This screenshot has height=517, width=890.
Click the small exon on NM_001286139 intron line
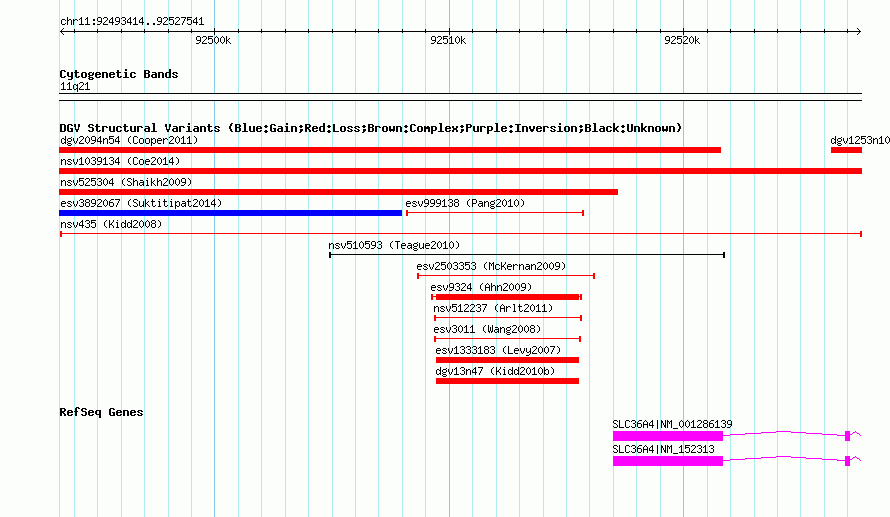point(847,436)
